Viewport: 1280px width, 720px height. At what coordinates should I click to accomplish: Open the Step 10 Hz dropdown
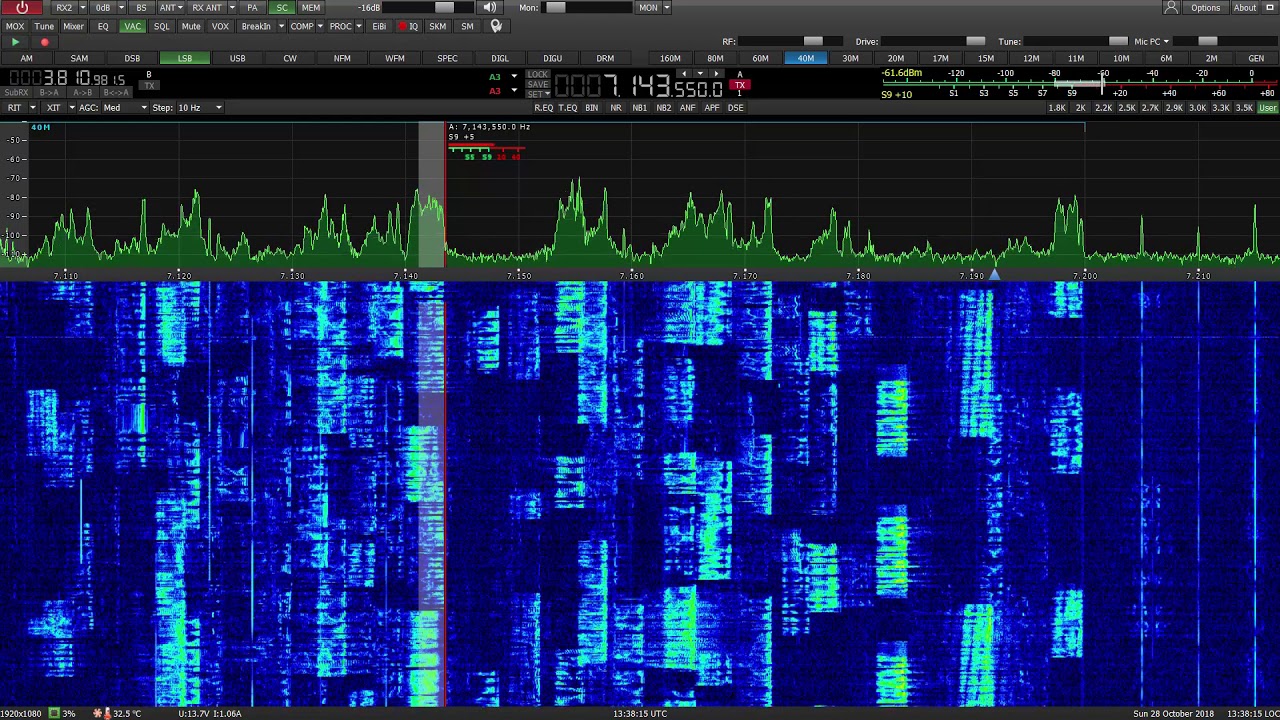tap(200, 107)
